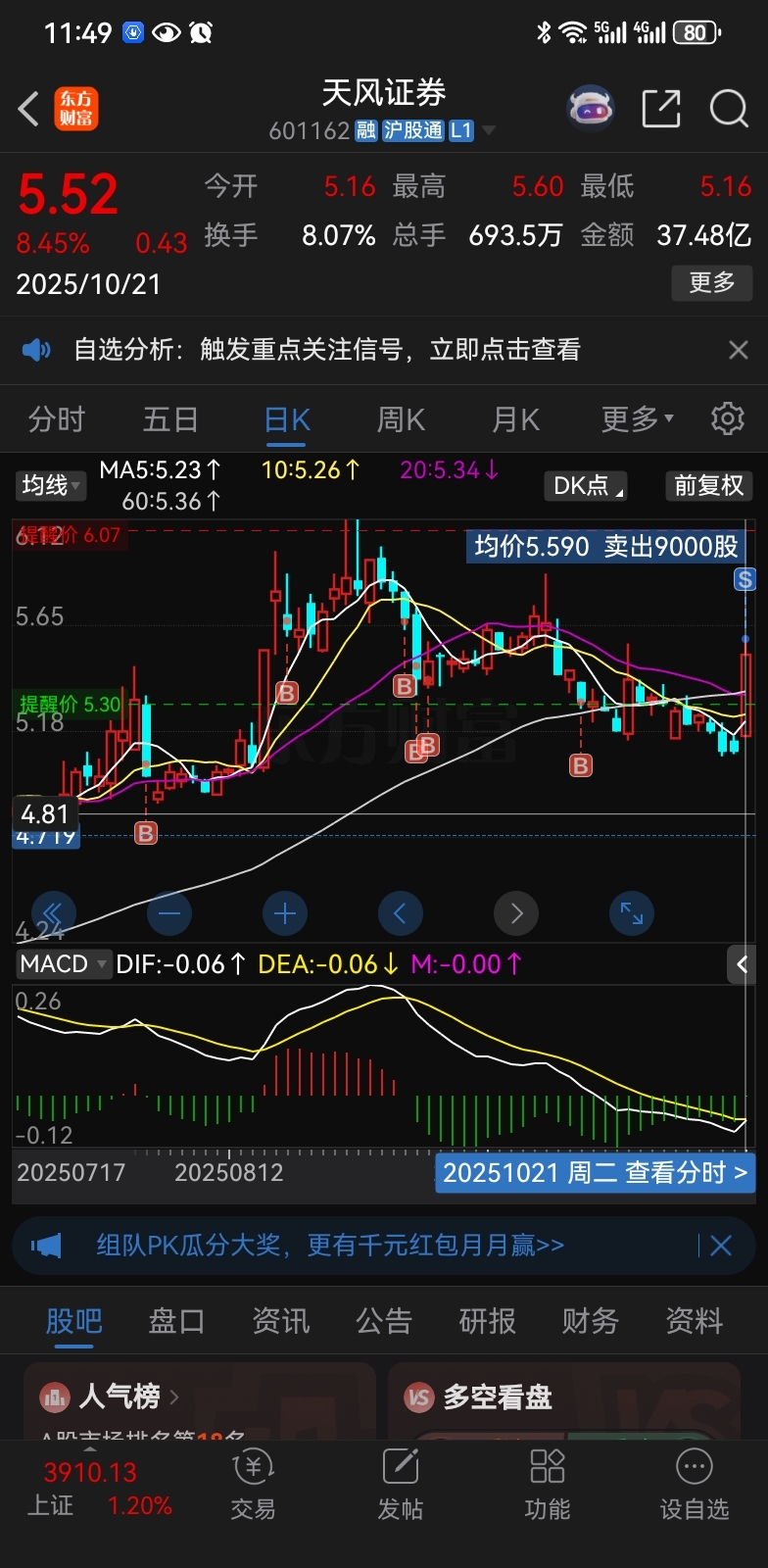Tap the 提醒价 6.07 alert line label
Viewport: 768px width, 1568px height.
pyautogui.click(x=69, y=535)
